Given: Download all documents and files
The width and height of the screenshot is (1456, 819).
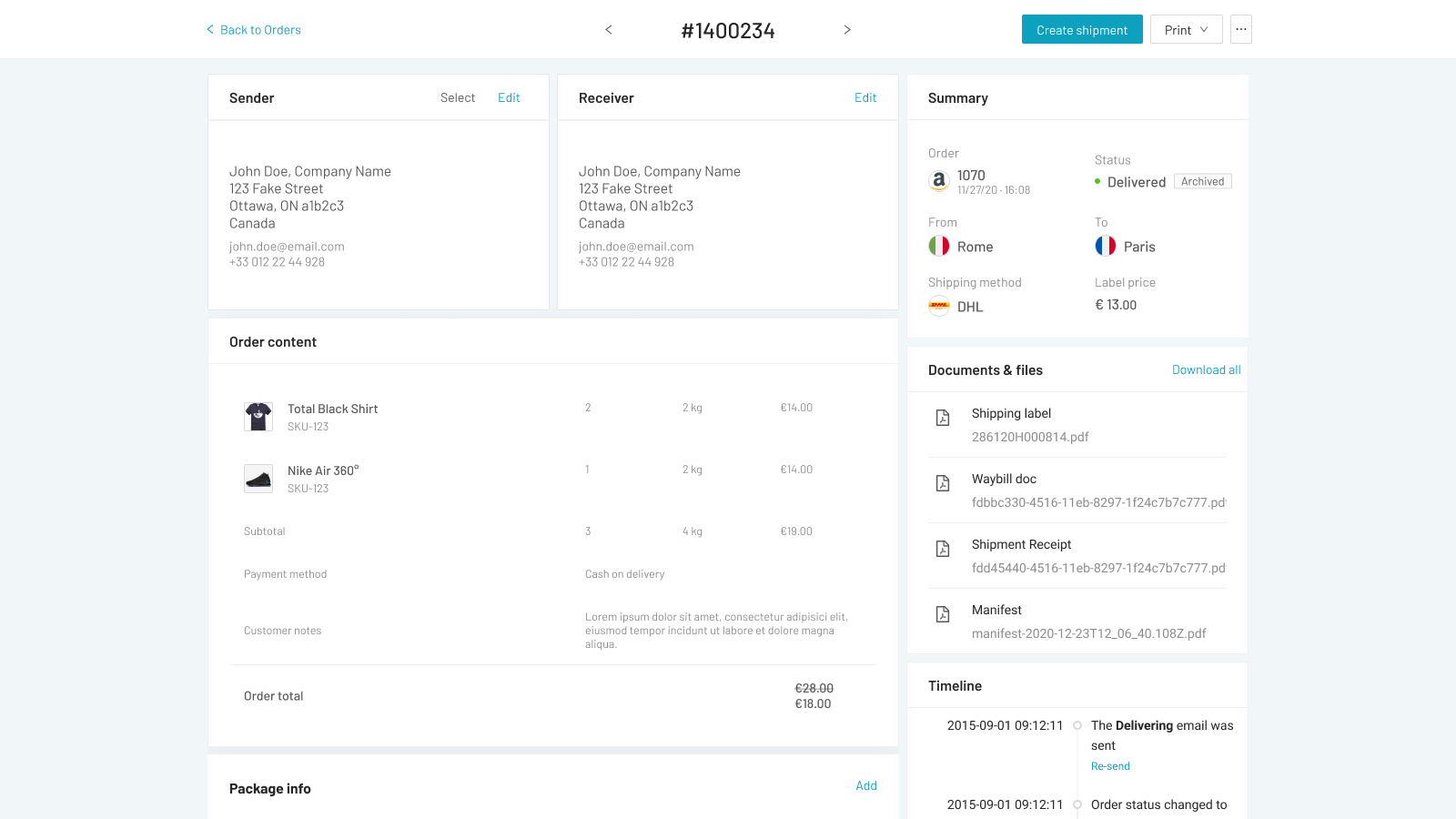Looking at the screenshot, I should (1206, 369).
